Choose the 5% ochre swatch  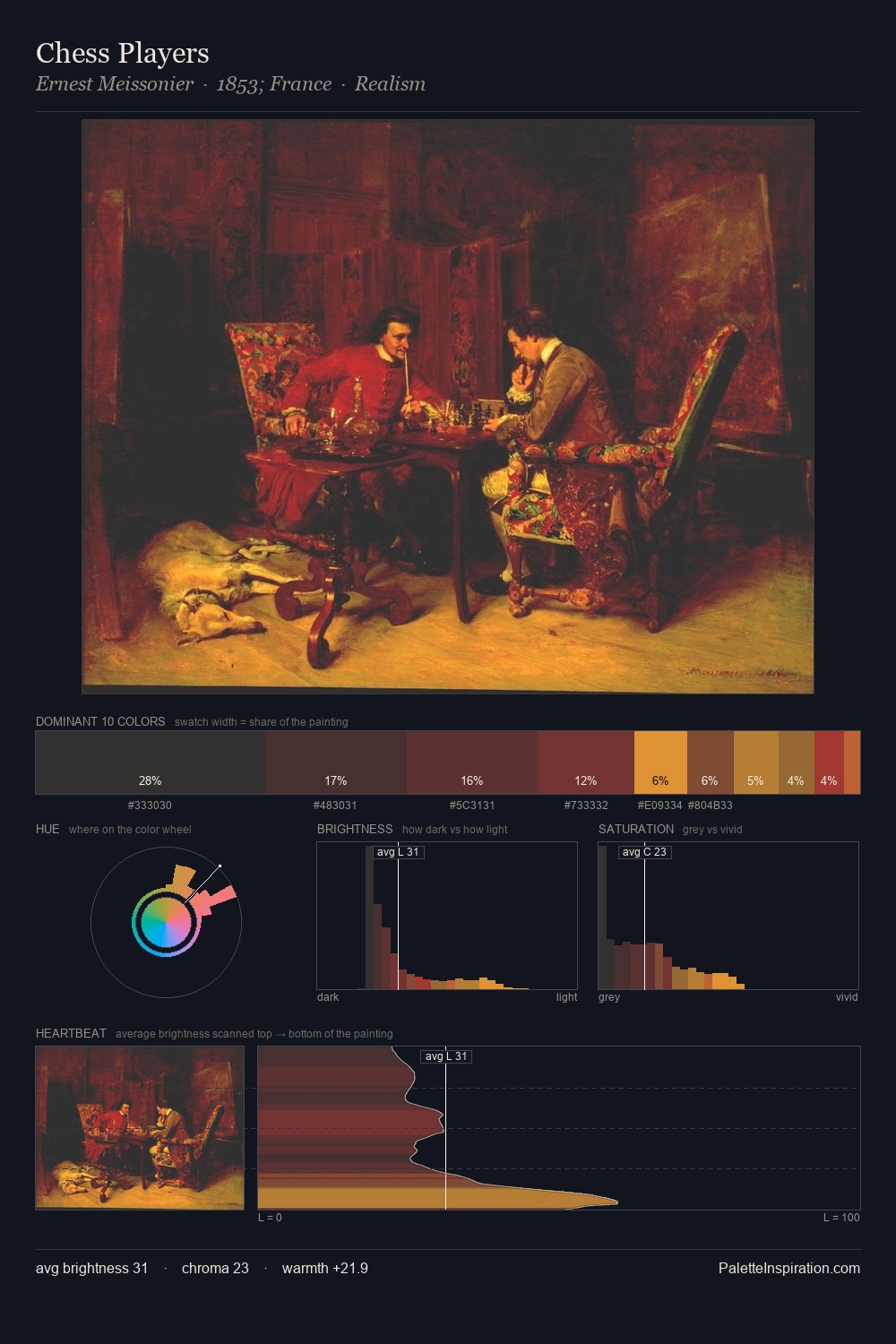pos(756,762)
